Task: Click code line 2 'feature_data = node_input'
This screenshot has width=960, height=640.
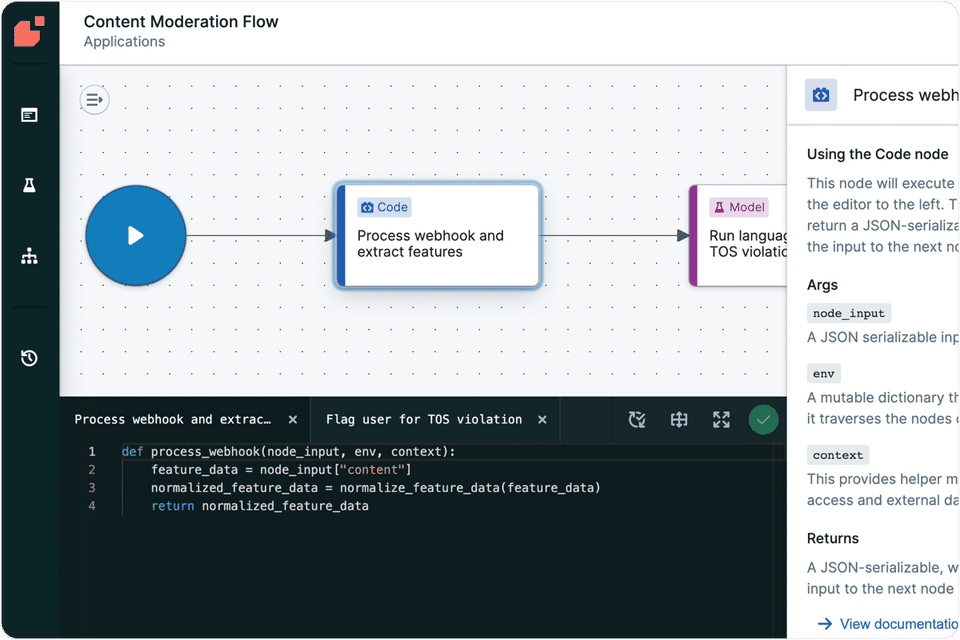Action: pos(281,470)
